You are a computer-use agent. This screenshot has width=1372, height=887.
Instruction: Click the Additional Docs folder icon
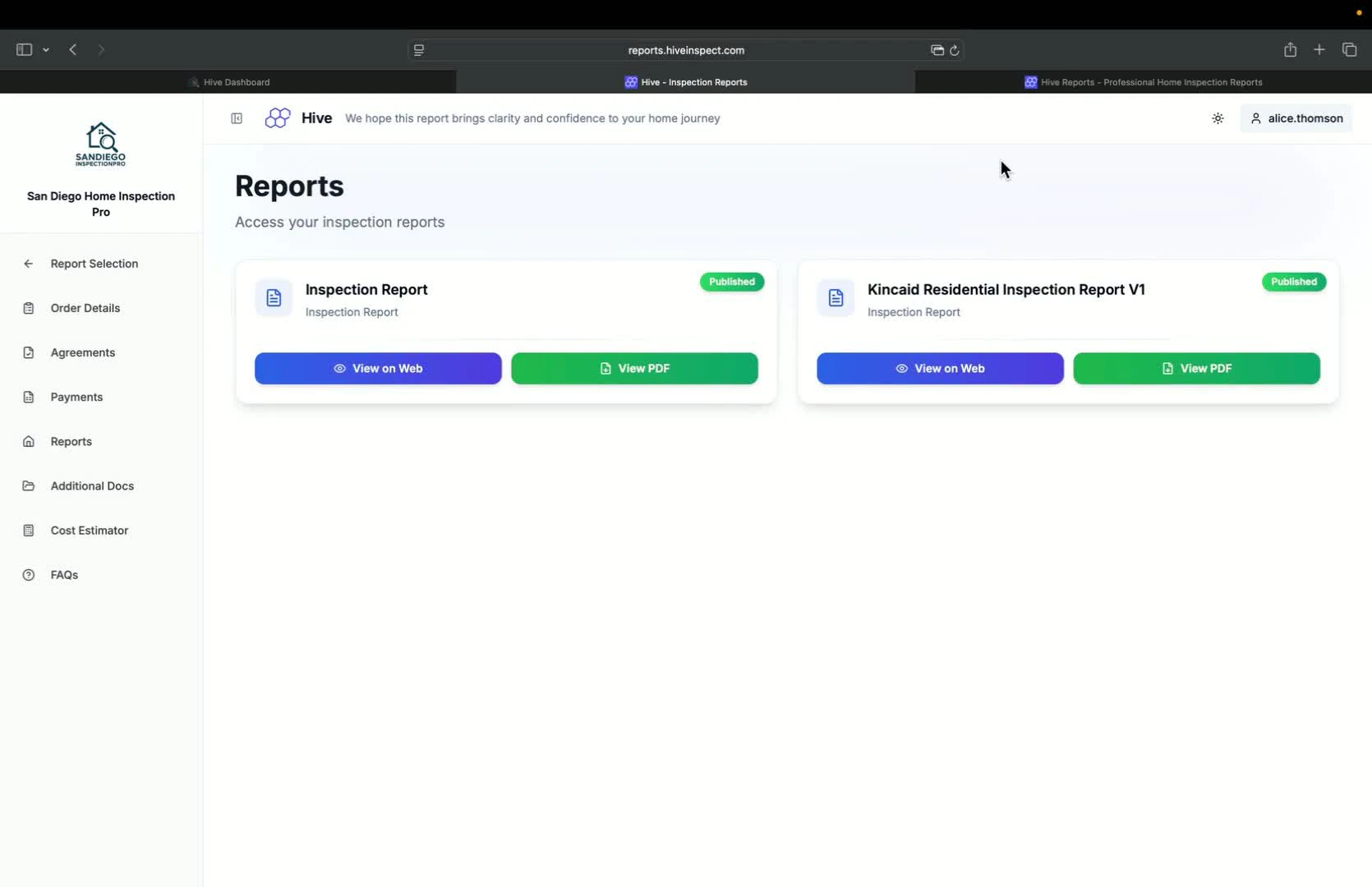(29, 485)
